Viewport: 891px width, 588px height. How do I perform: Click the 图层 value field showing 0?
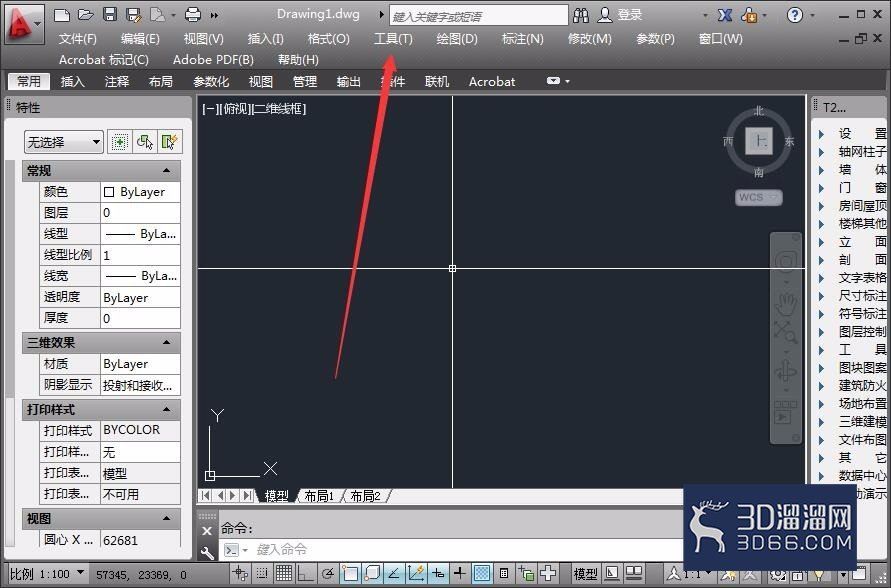[140, 213]
